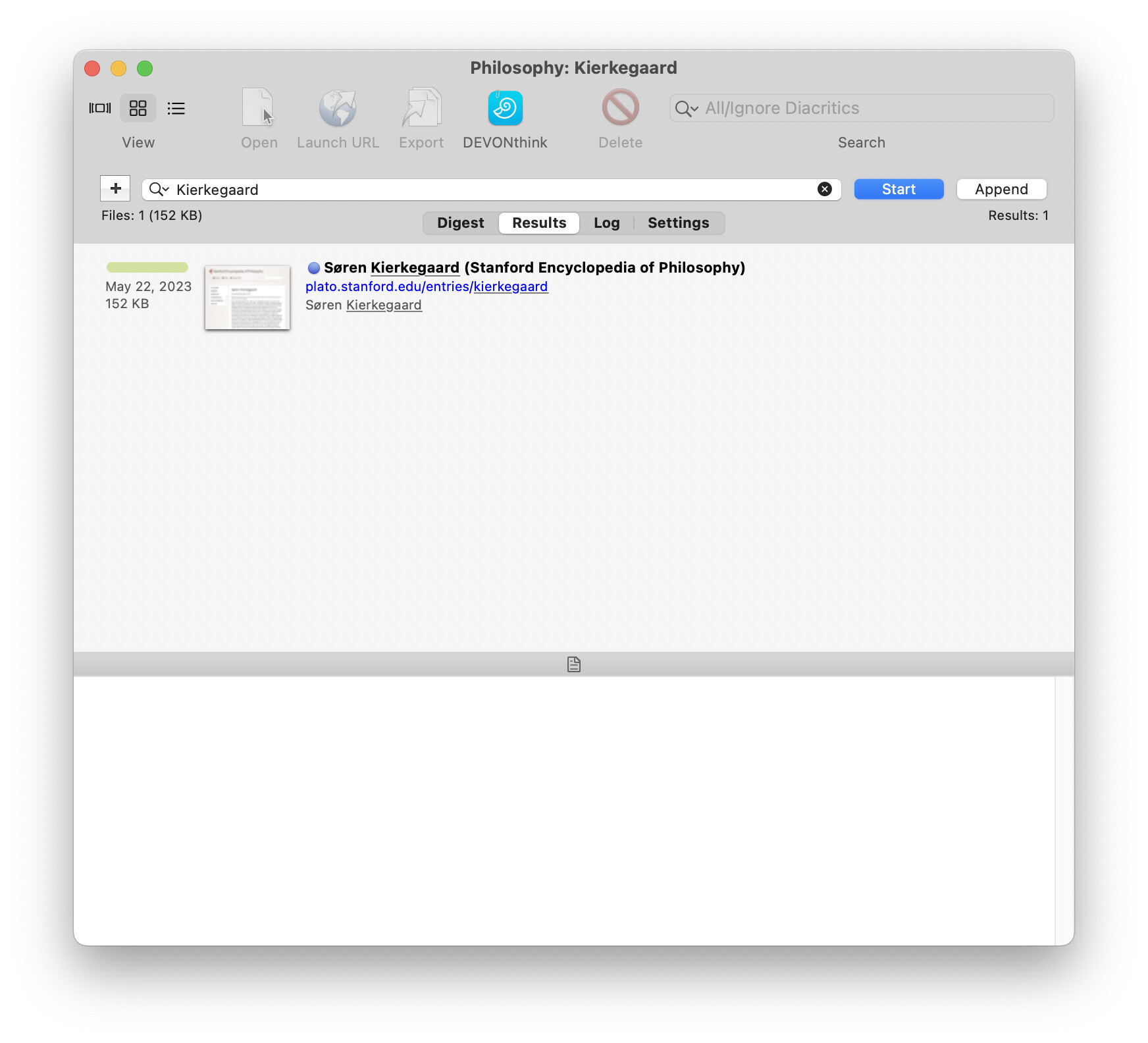Click the Export toolbar icon
1148x1043 pixels.
pos(421,108)
